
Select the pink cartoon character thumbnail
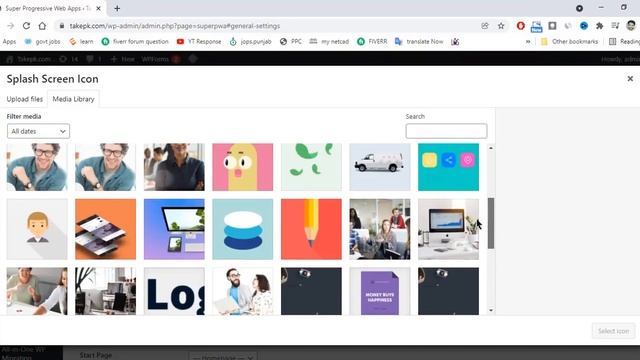click(x=242, y=167)
